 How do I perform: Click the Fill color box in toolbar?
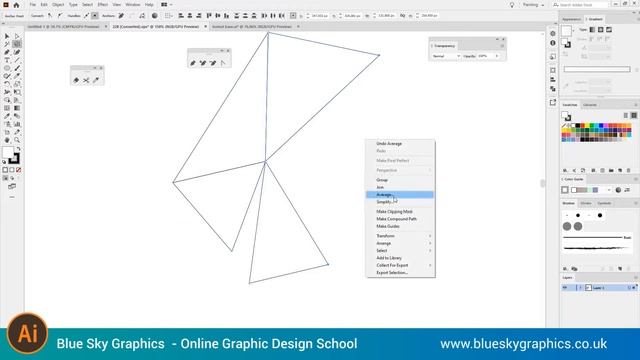8,153
